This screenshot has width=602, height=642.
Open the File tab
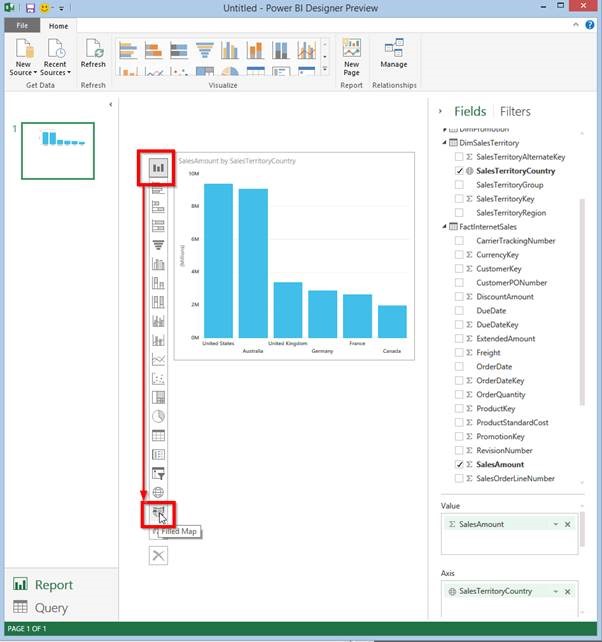pyautogui.click(x=22, y=25)
